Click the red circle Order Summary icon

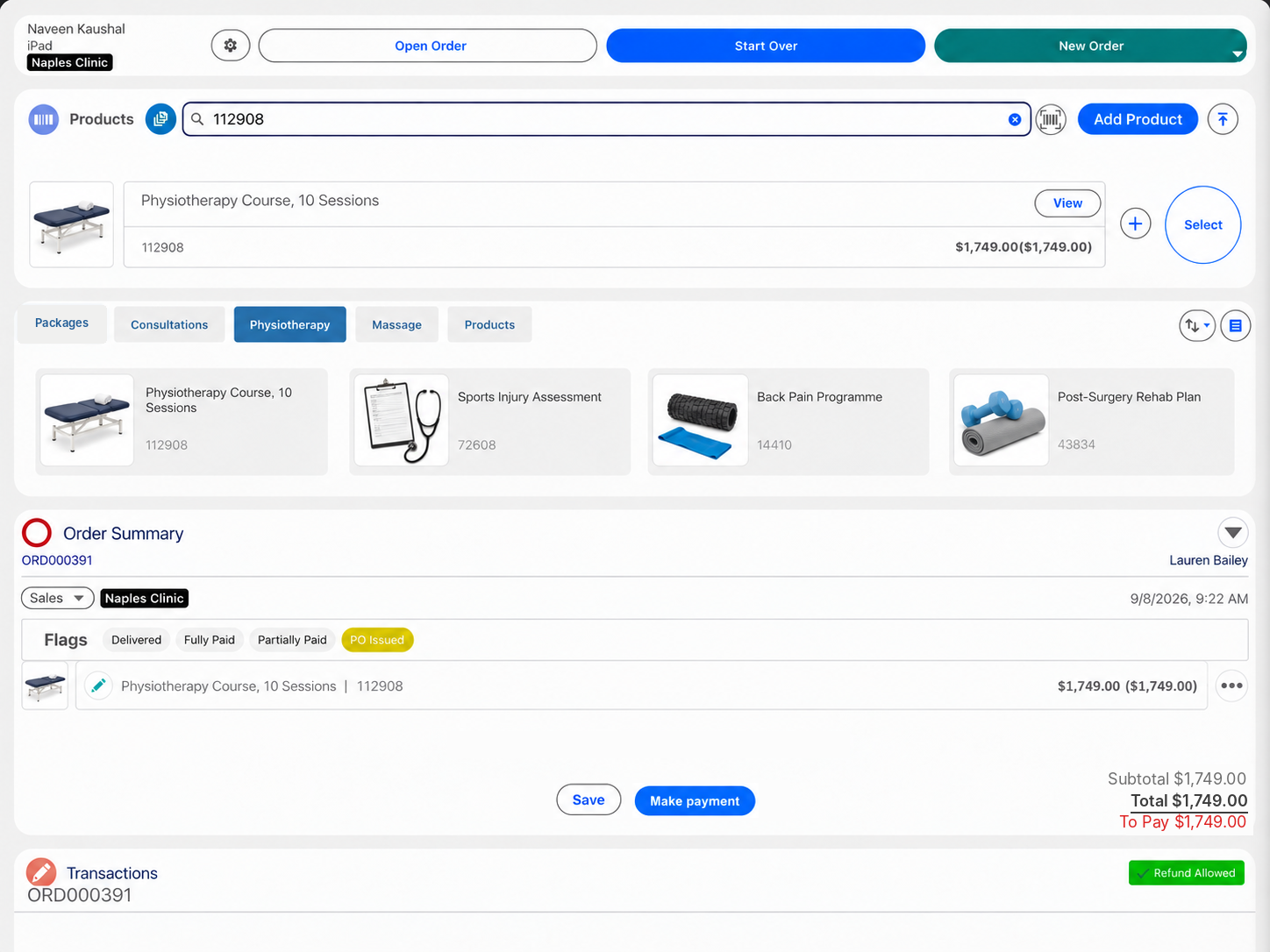point(37,533)
